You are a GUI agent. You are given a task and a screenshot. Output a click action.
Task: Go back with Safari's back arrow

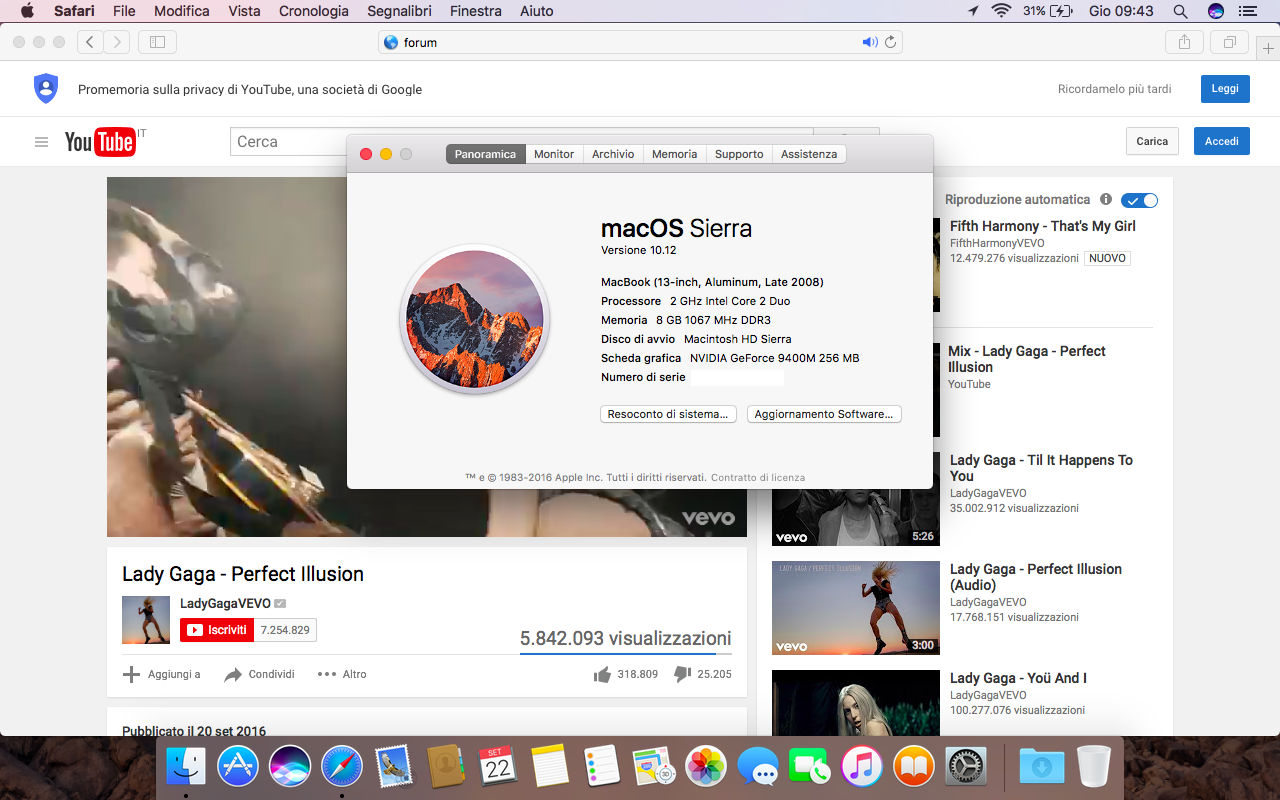[x=91, y=42]
